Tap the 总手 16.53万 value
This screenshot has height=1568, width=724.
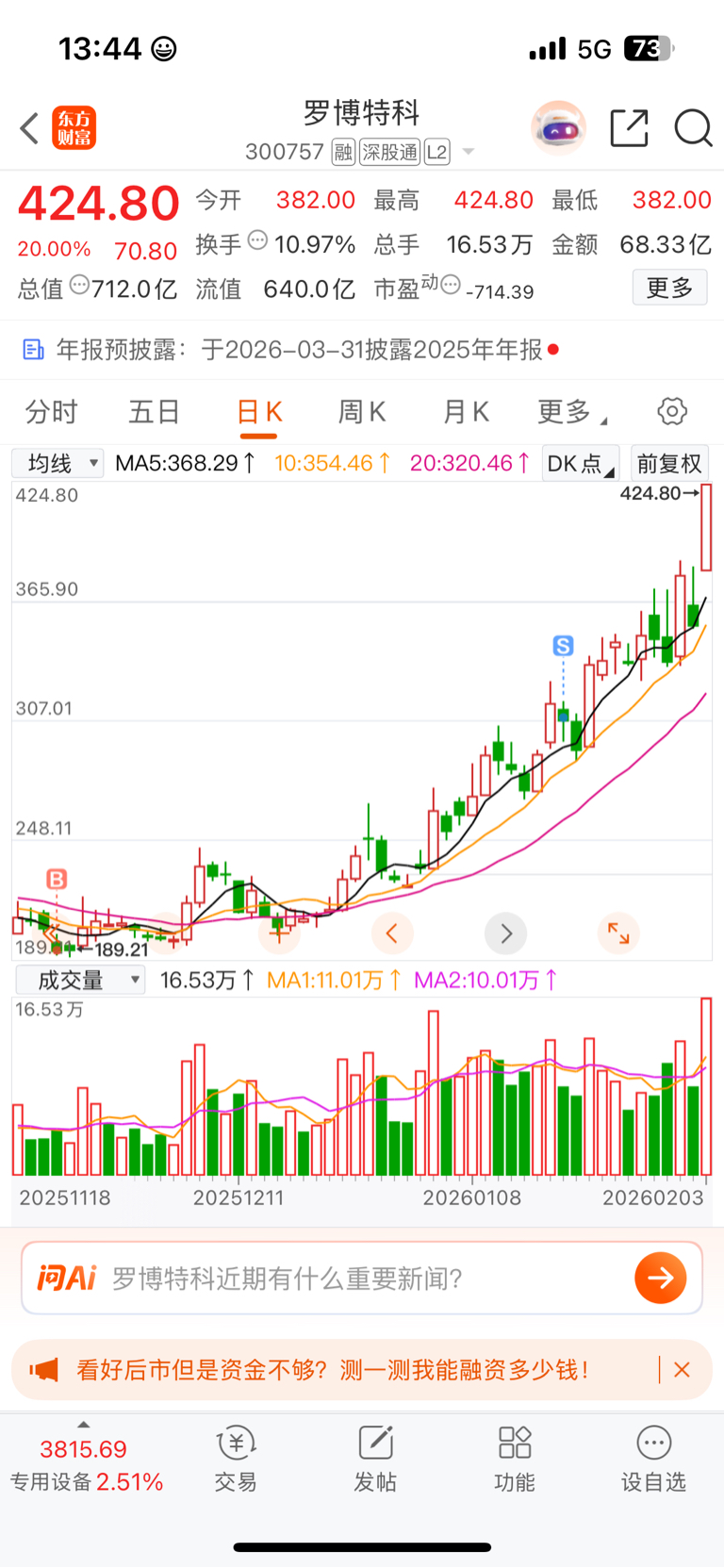click(x=489, y=245)
